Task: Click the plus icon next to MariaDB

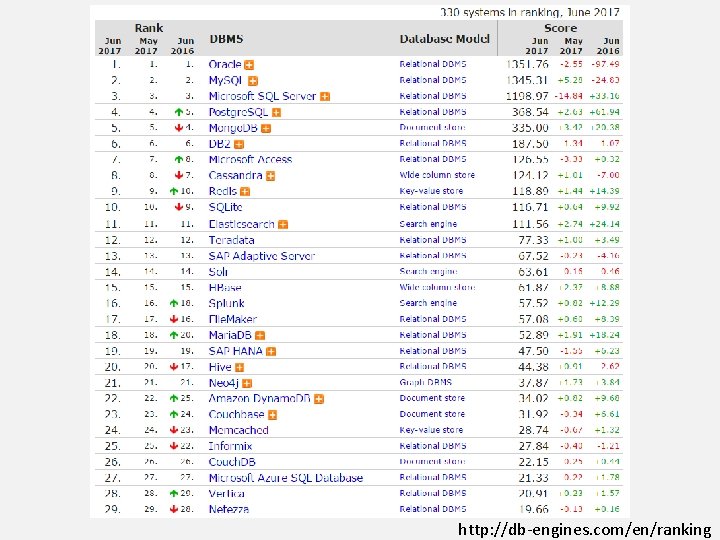Action: 260,336
